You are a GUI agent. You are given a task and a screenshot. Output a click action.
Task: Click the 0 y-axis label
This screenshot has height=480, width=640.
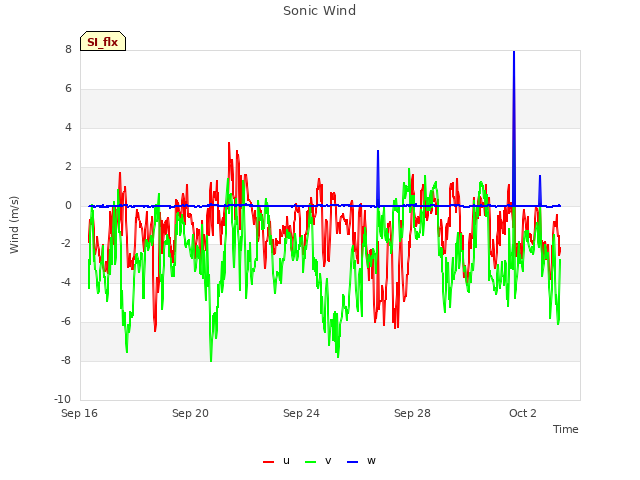pos(68,205)
